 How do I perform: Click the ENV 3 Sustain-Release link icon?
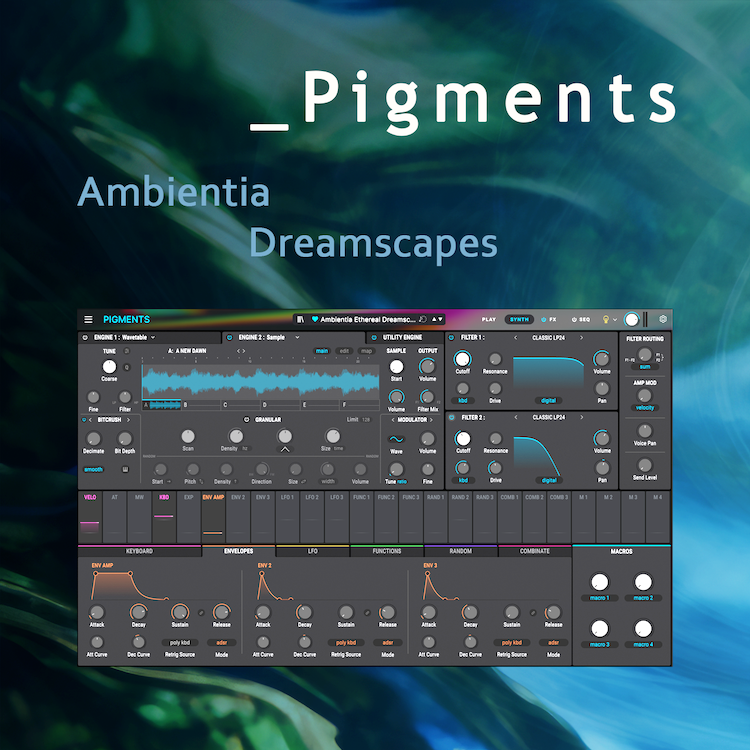(x=533, y=613)
